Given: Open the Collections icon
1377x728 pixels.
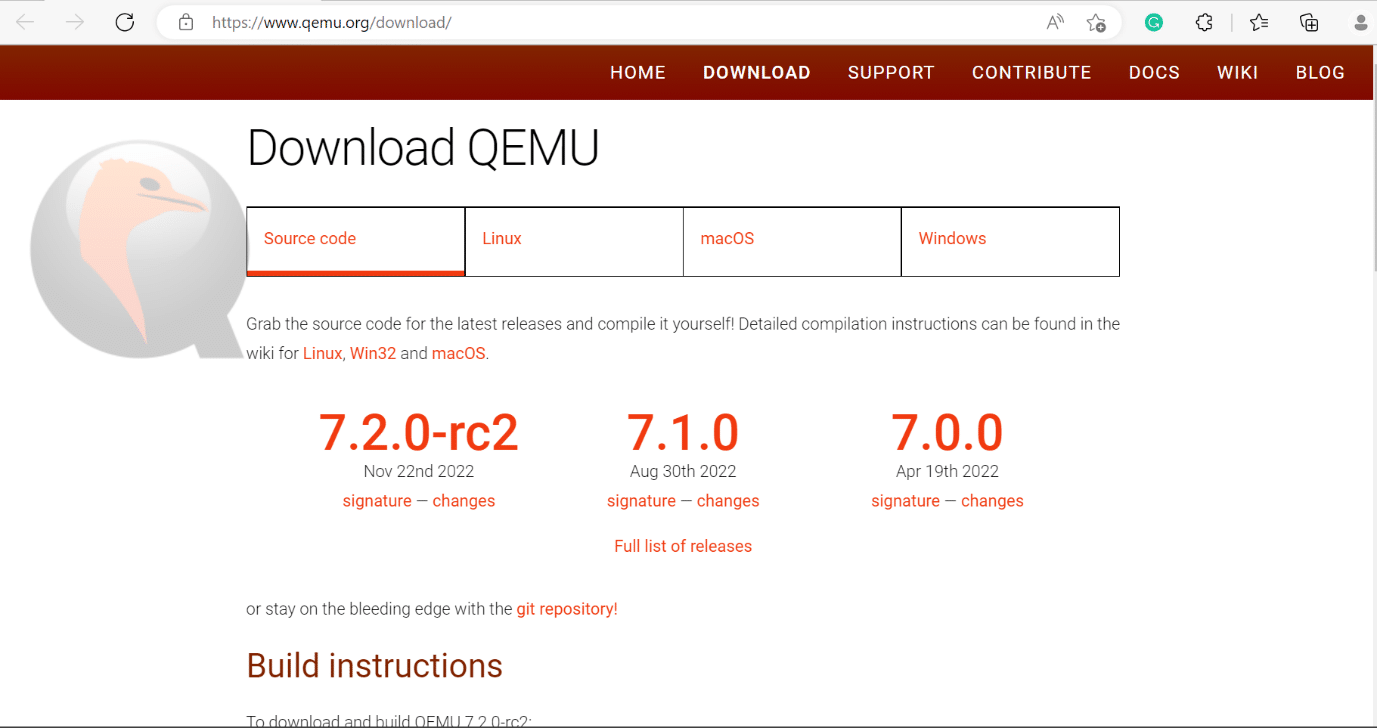Looking at the screenshot, I should click(1309, 22).
